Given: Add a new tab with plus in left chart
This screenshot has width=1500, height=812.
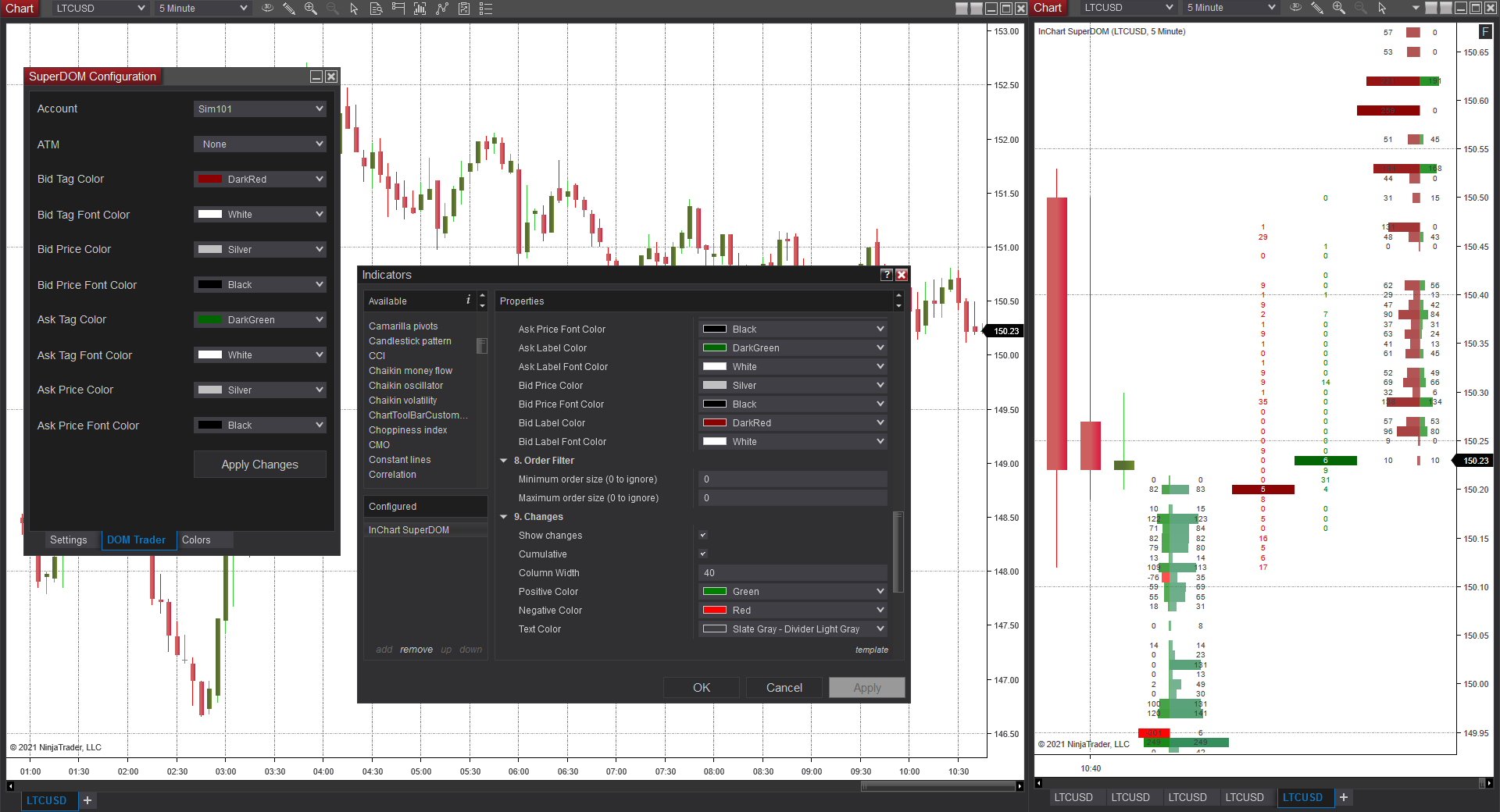Looking at the screenshot, I should (87, 800).
